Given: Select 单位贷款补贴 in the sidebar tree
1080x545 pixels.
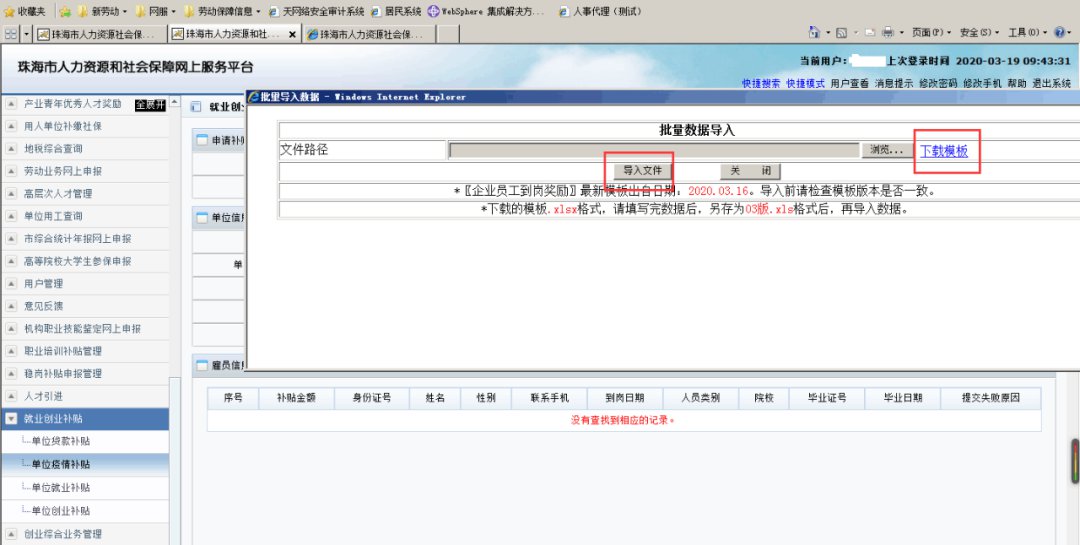Looking at the screenshot, I should click(60, 441).
